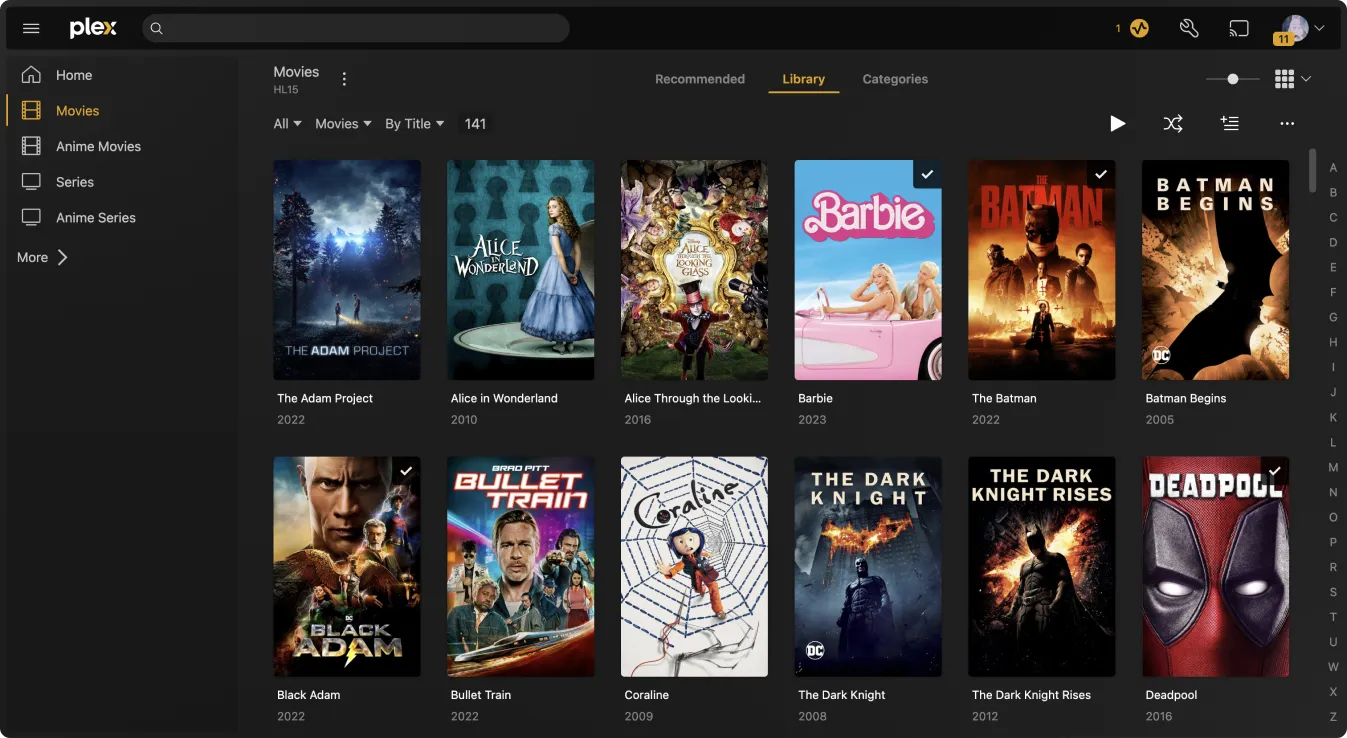This screenshot has width=1347, height=738.
Task: Click the Barbie title link
Action: (x=816, y=398)
